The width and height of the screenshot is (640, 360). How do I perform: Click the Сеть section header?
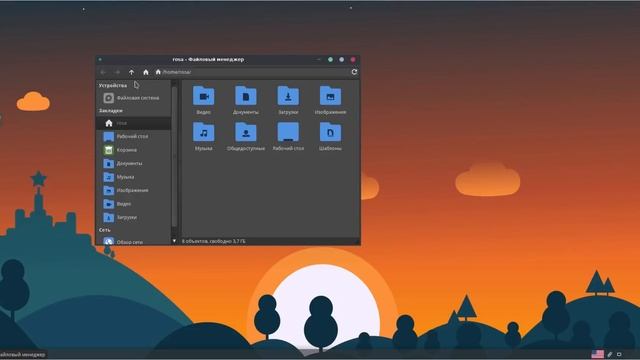(x=104, y=230)
